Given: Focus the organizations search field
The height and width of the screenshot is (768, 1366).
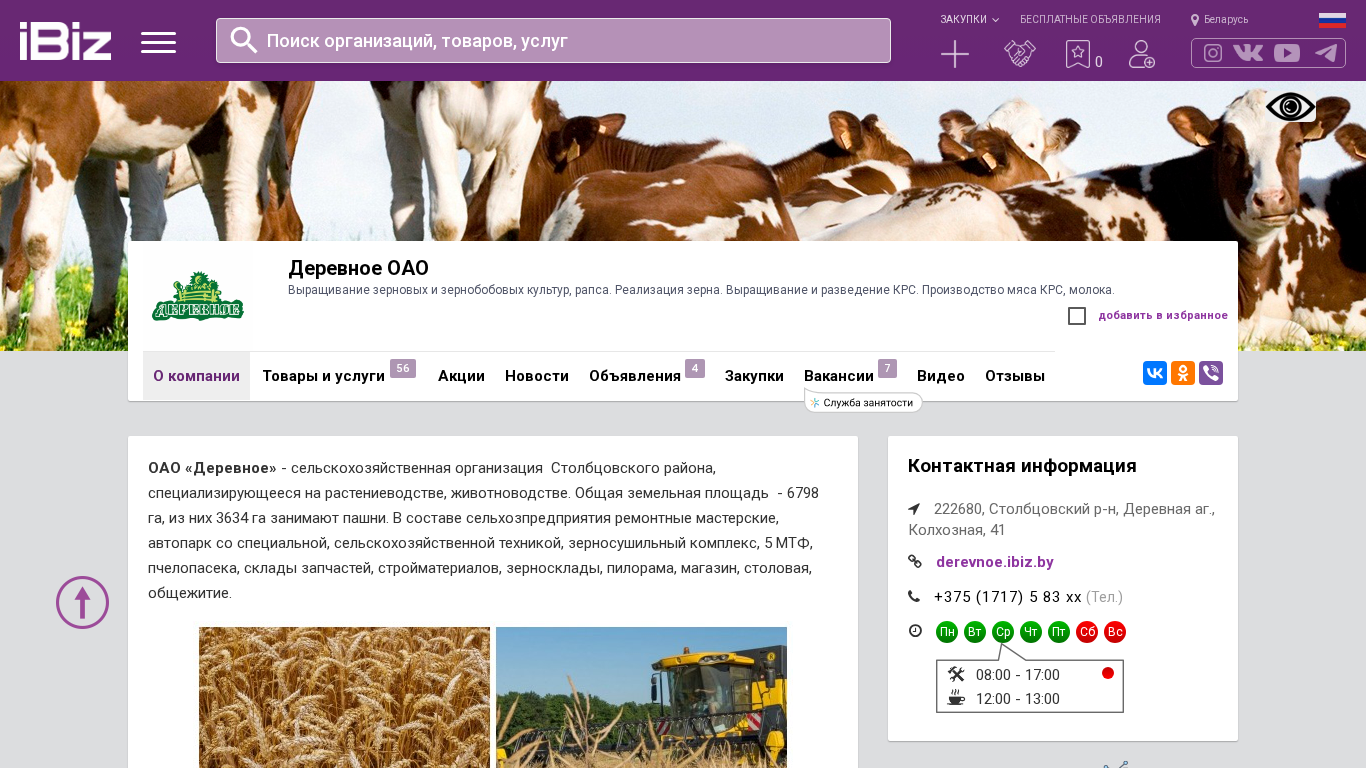Looking at the screenshot, I should click(x=553, y=40).
